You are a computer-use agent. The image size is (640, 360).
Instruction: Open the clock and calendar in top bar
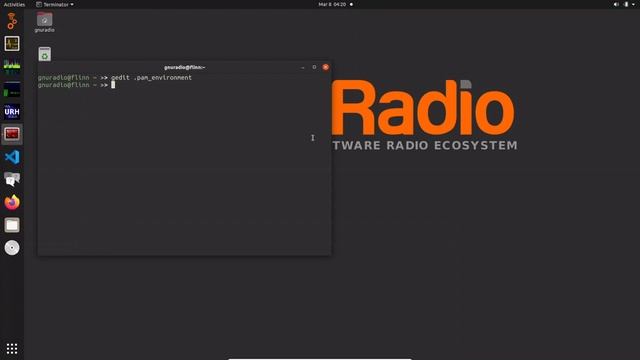tap(332, 4)
